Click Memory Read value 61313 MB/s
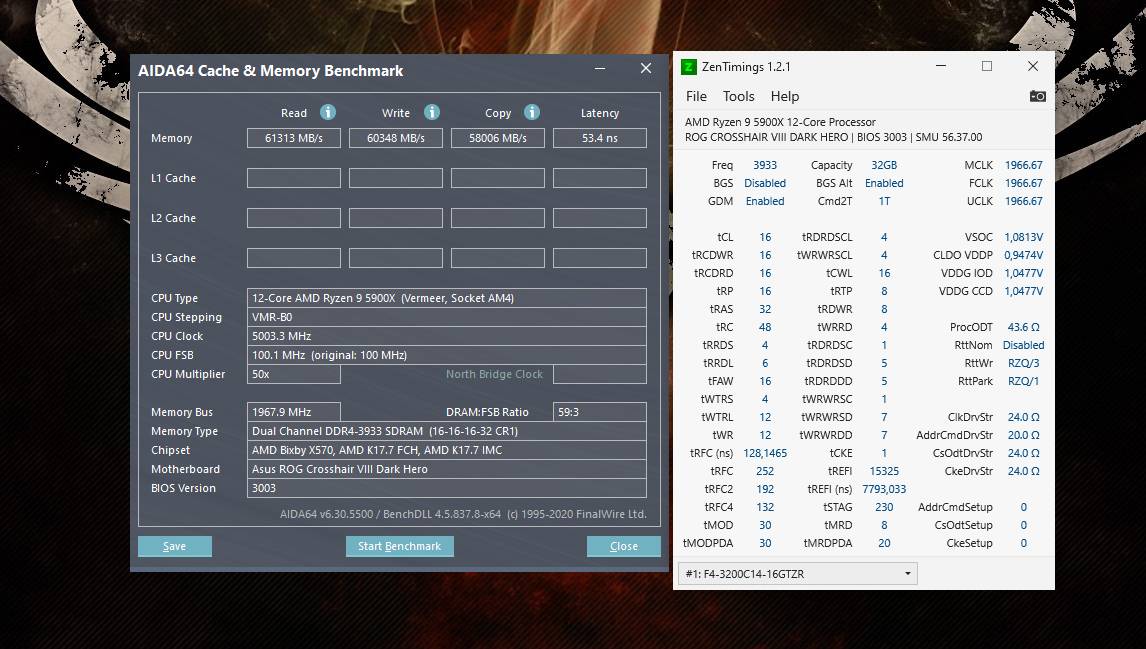Screen dimensions: 1146x649 pyautogui.click(x=294, y=138)
